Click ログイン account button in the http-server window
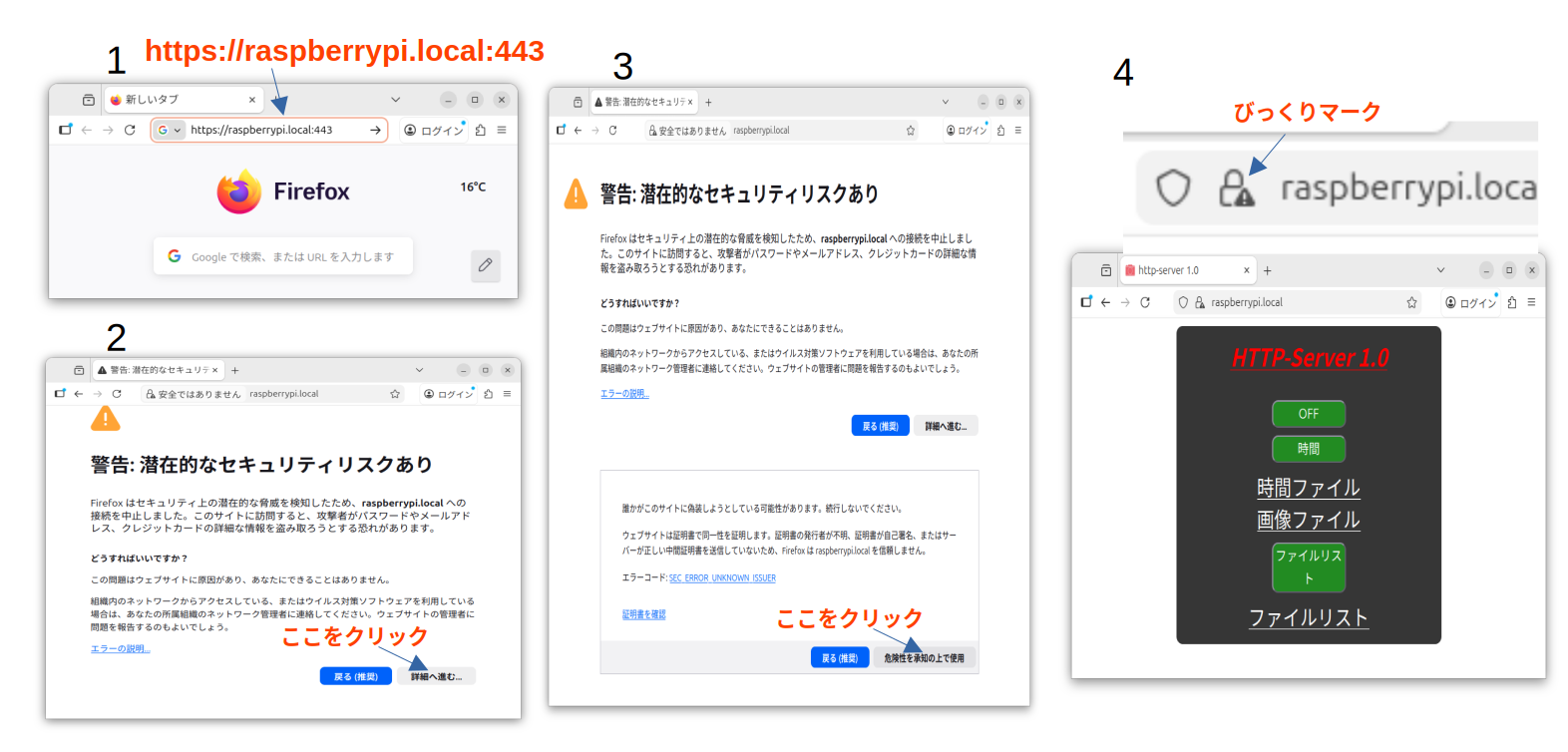1568x752 pixels. 1471,303
